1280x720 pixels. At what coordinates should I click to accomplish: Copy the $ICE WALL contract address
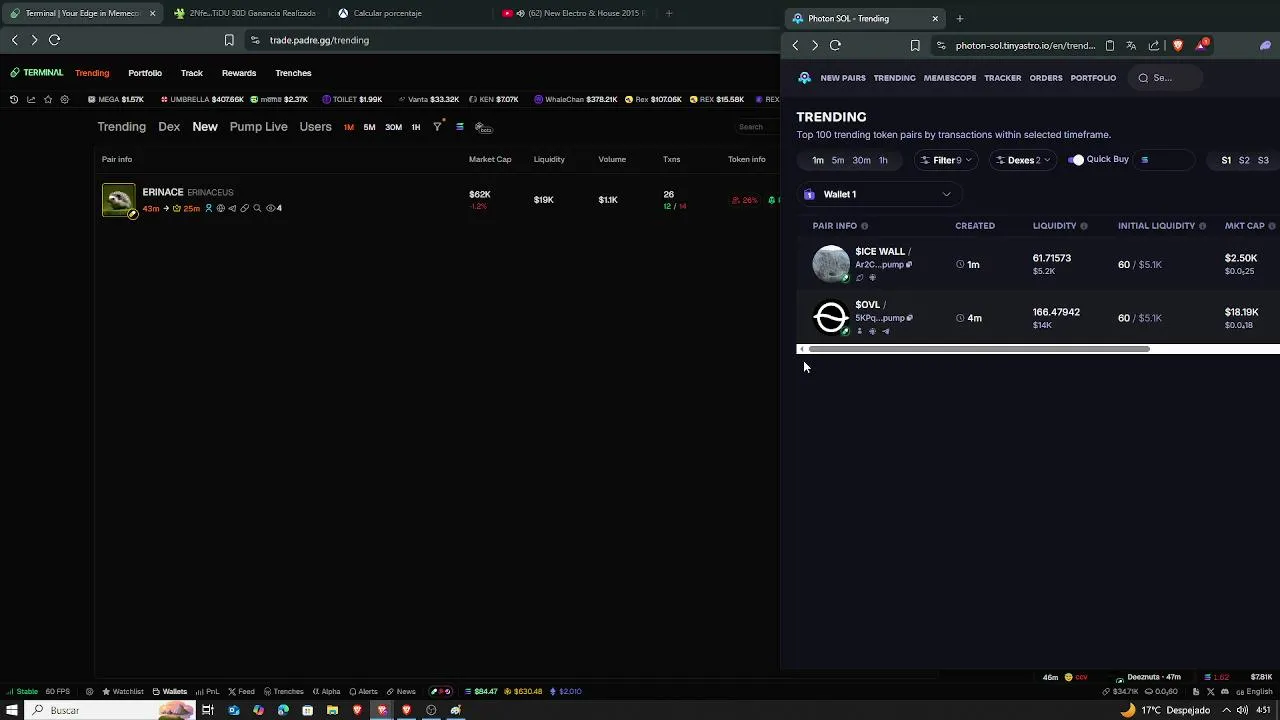[909, 264]
